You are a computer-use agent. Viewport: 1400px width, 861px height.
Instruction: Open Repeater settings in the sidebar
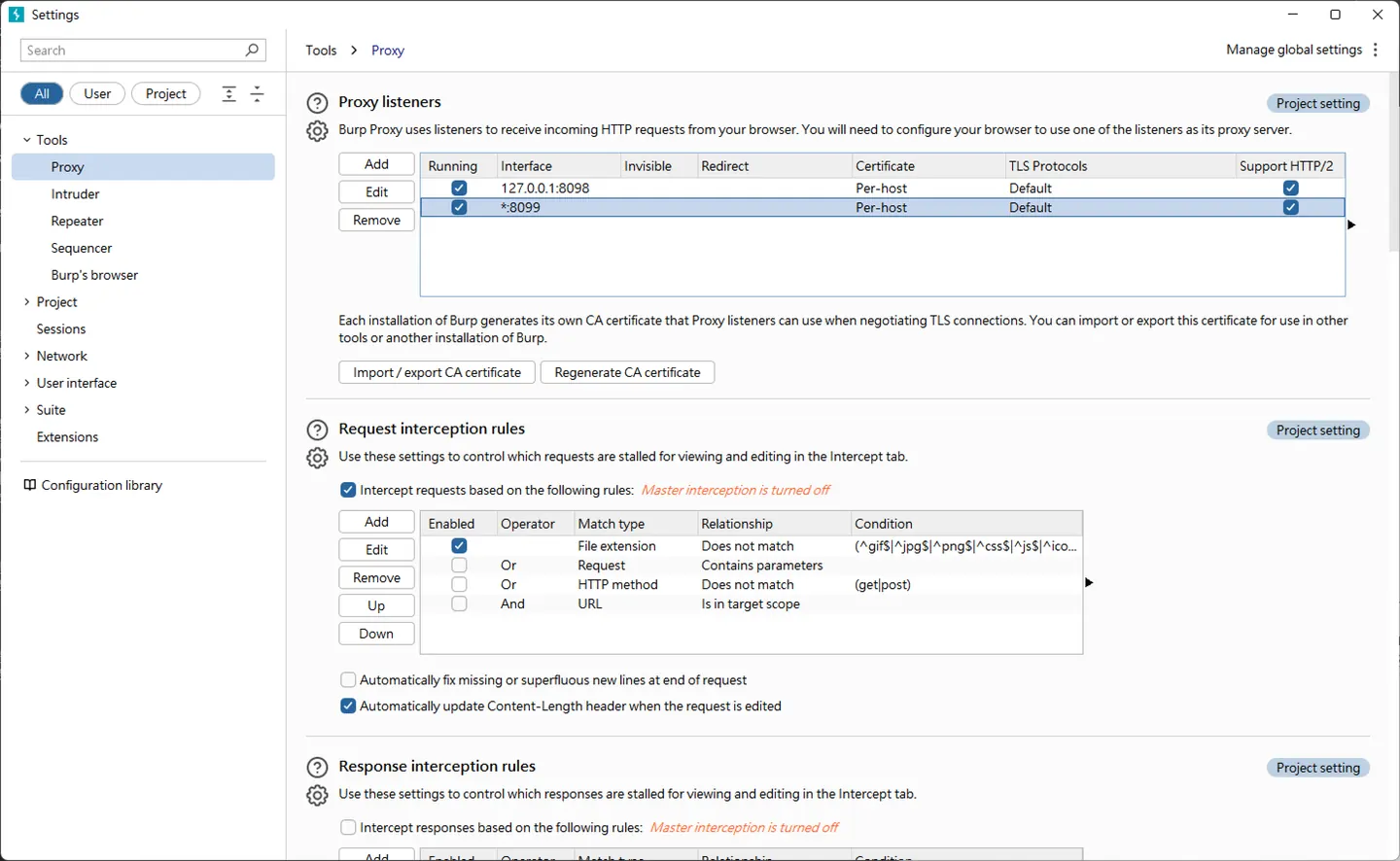pos(77,222)
